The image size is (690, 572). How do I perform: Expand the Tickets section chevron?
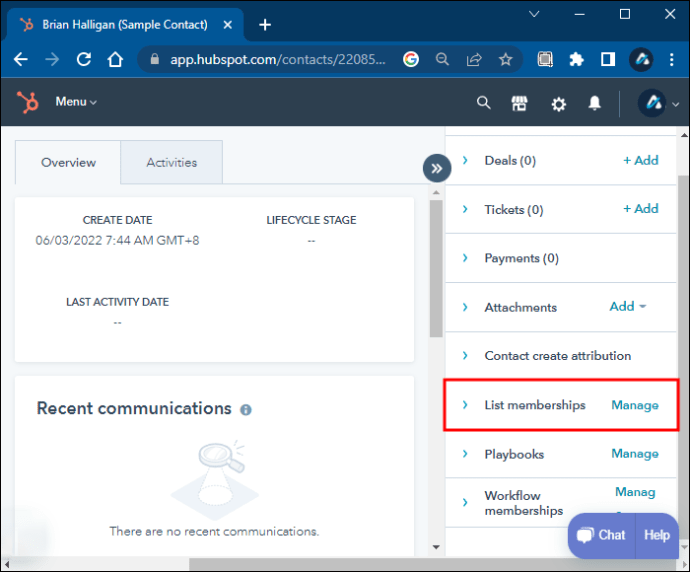[465, 209]
